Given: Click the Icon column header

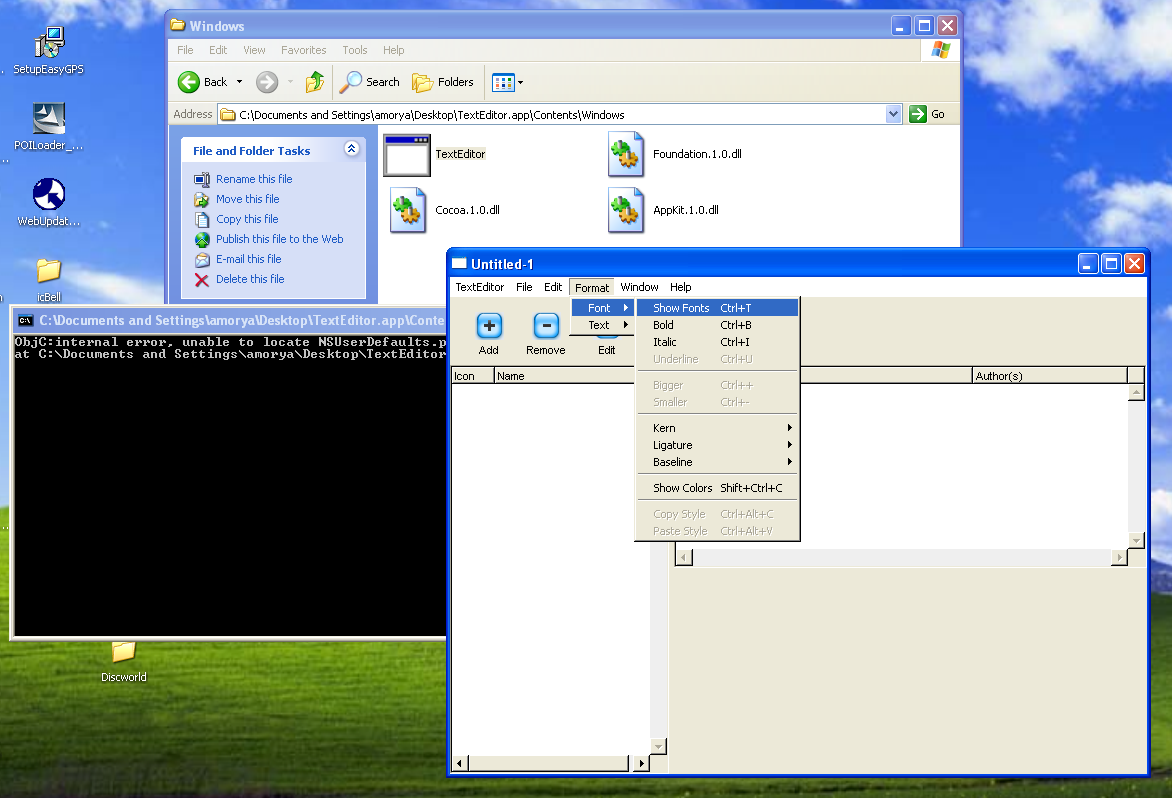Looking at the screenshot, I should [x=472, y=376].
